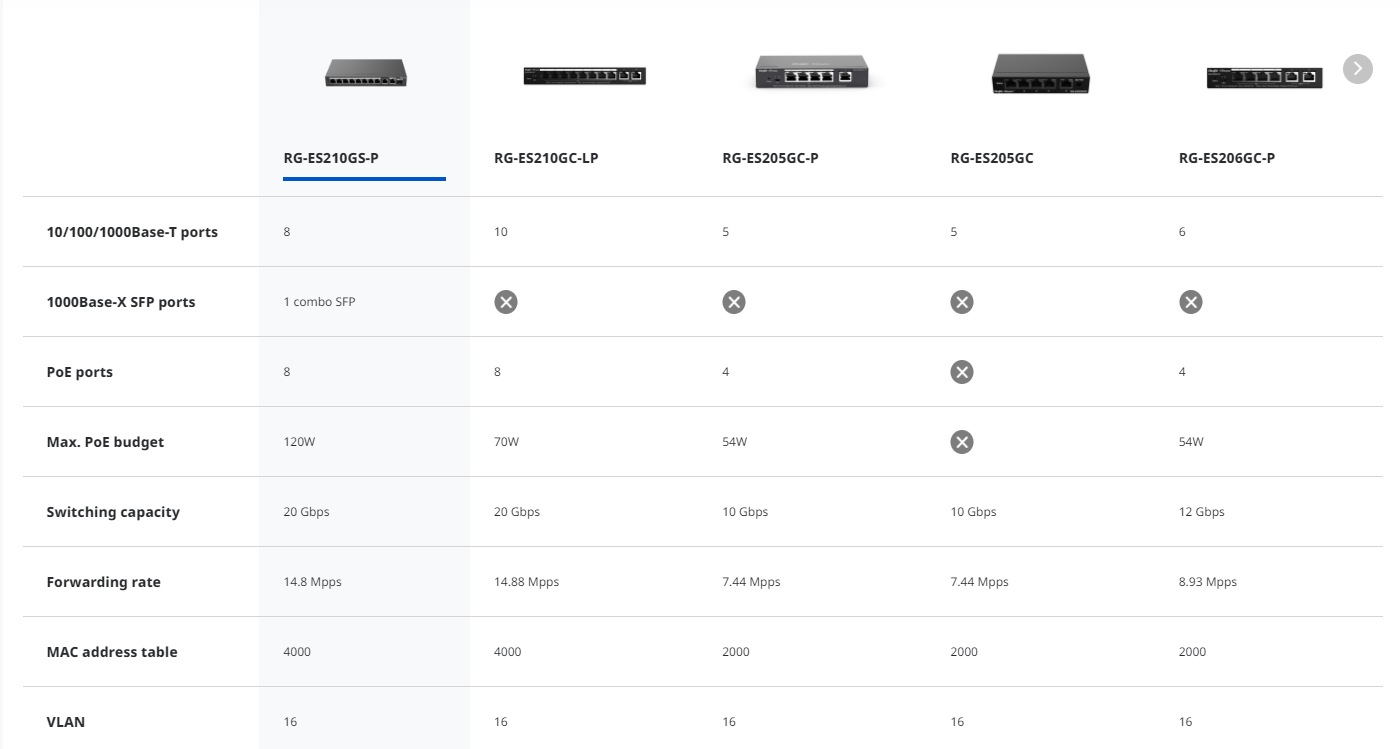Click the Max. PoE budget row label
The width and height of the screenshot is (1400, 749).
pos(105,442)
